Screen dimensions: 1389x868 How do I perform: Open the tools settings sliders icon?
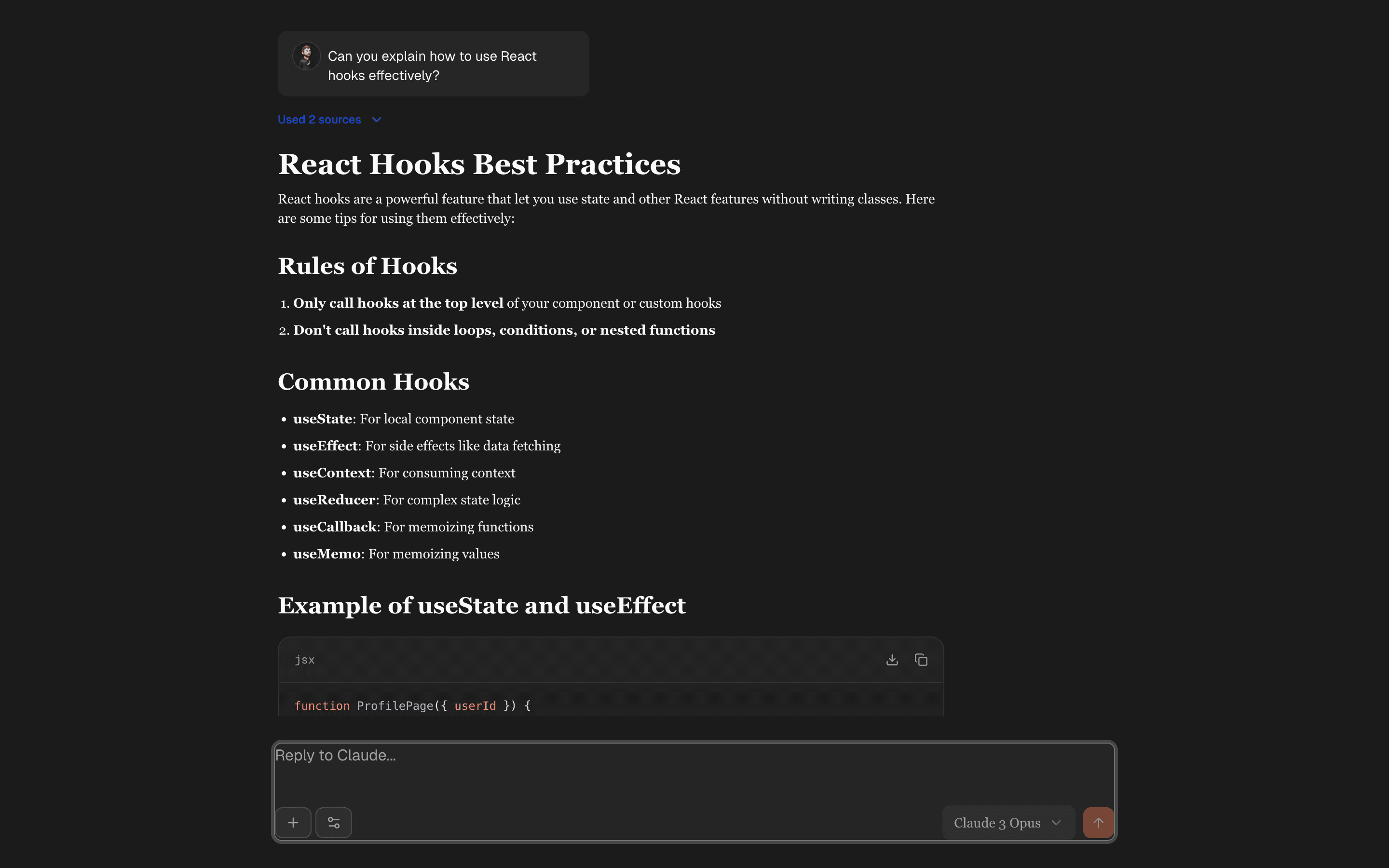[333, 823]
